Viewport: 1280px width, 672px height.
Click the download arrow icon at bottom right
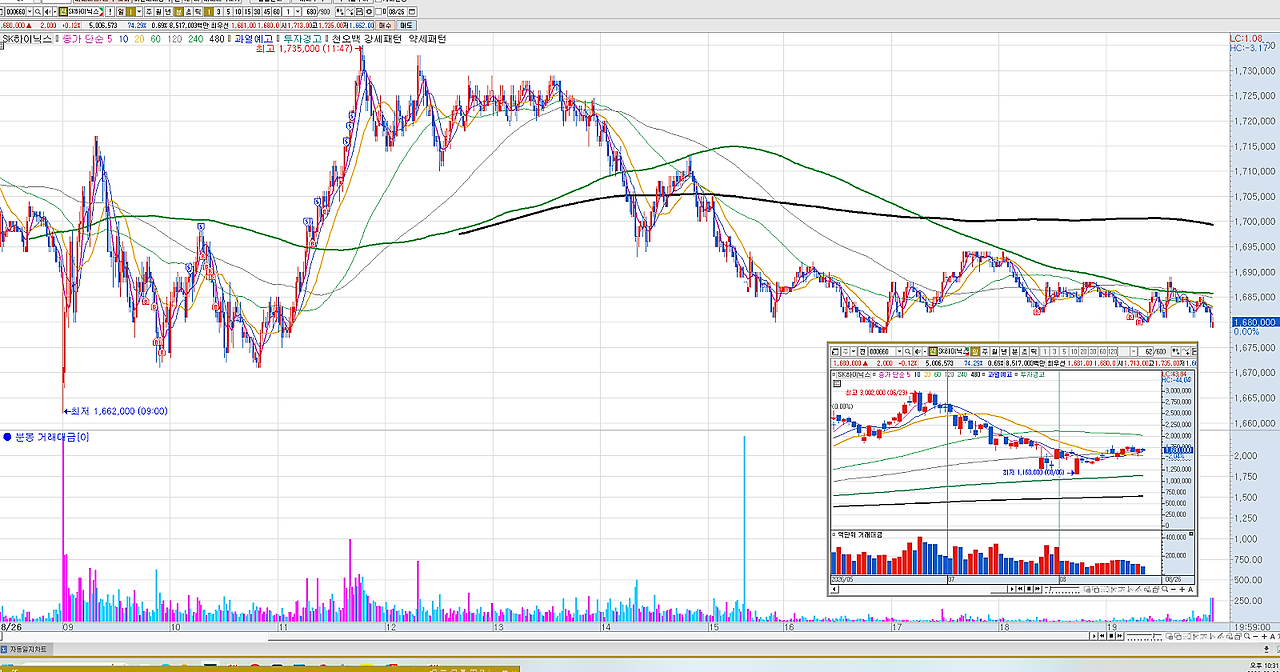(x=1267, y=649)
